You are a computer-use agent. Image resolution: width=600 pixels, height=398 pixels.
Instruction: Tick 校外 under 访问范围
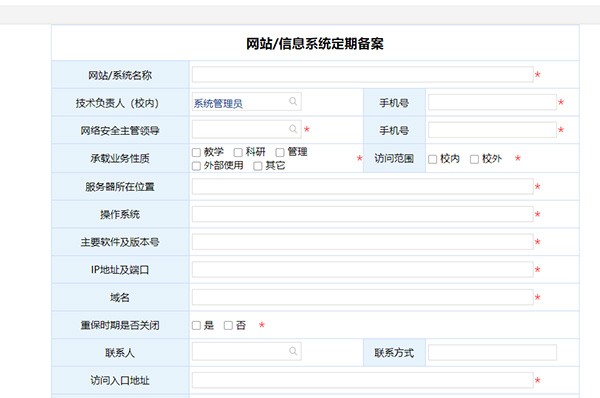tap(474, 159)
